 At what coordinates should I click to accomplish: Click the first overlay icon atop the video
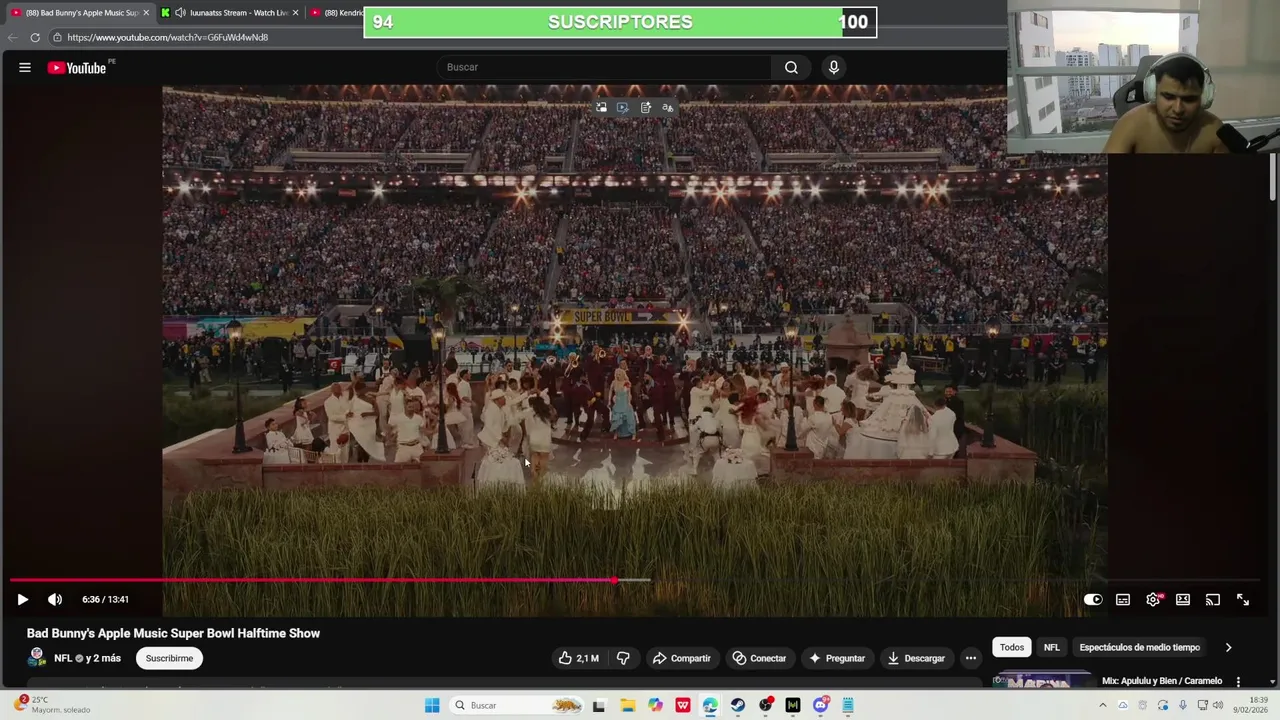coord(601,107)
